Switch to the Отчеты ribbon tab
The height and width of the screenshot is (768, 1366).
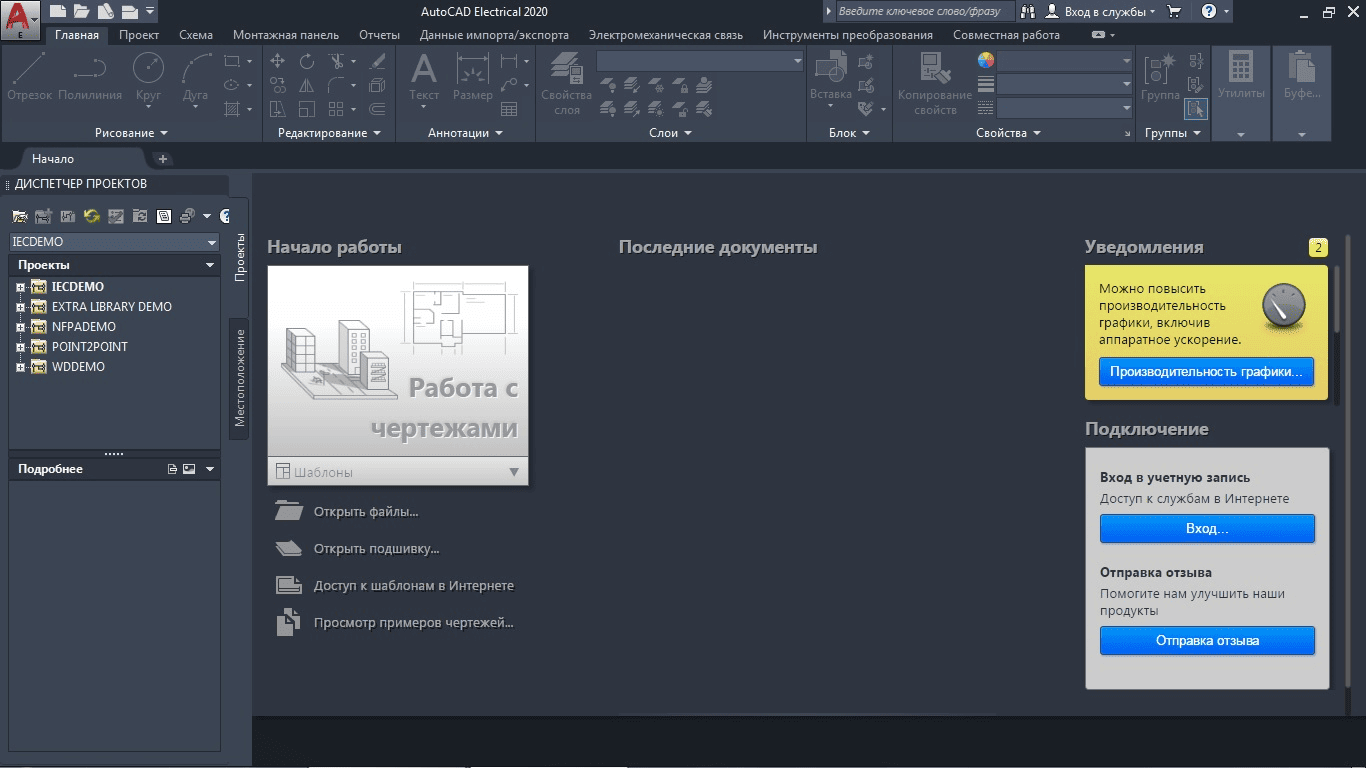point(379,35)
